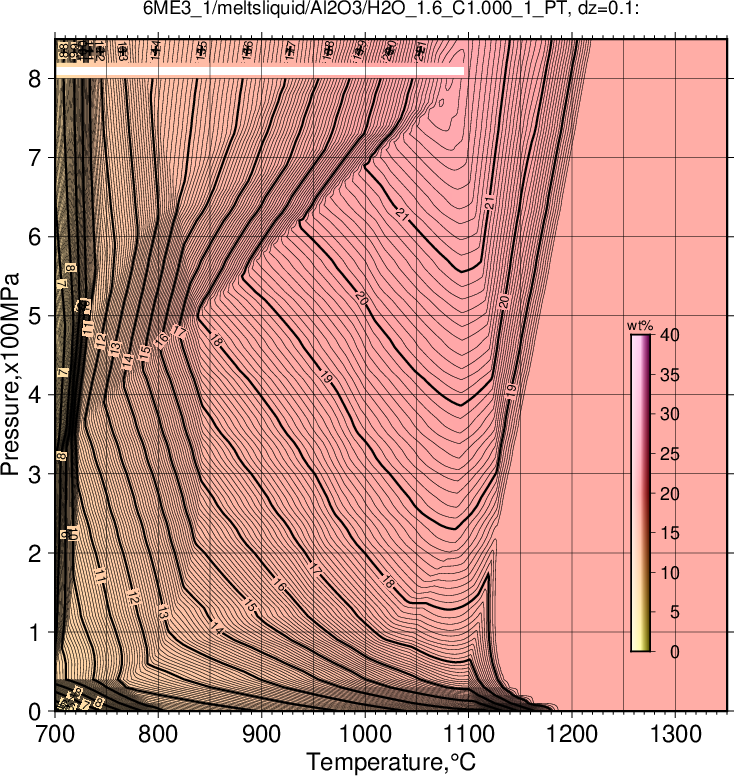
Task: Click the vertically oriented contour label 21
Action: (489, 203)
